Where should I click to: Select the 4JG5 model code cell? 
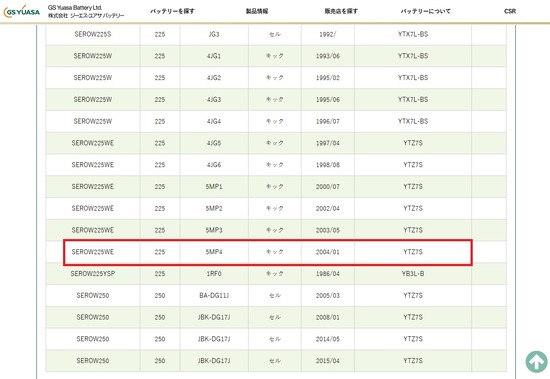click(214, 143)
